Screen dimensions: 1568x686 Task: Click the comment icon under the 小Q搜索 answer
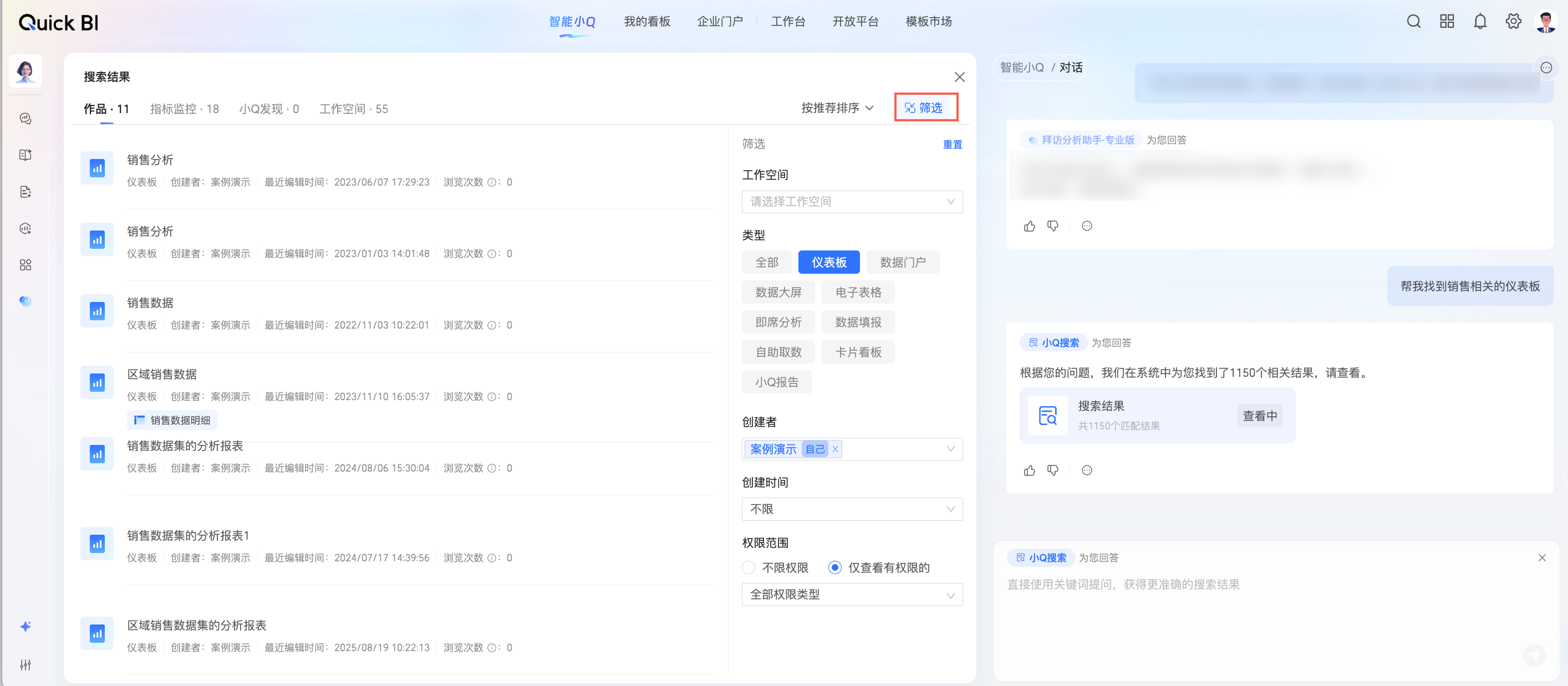1087,470
